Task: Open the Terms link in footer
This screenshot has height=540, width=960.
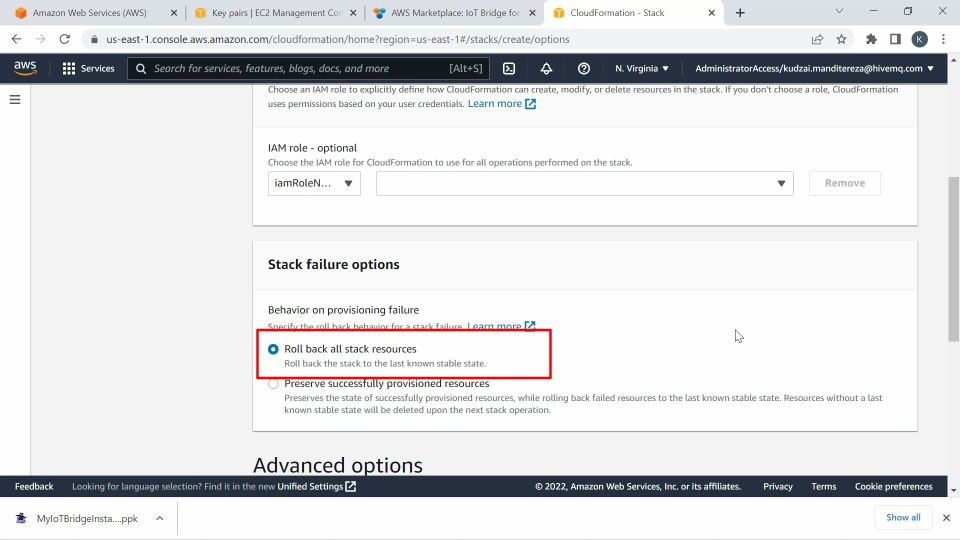Action: click(823, 487)
